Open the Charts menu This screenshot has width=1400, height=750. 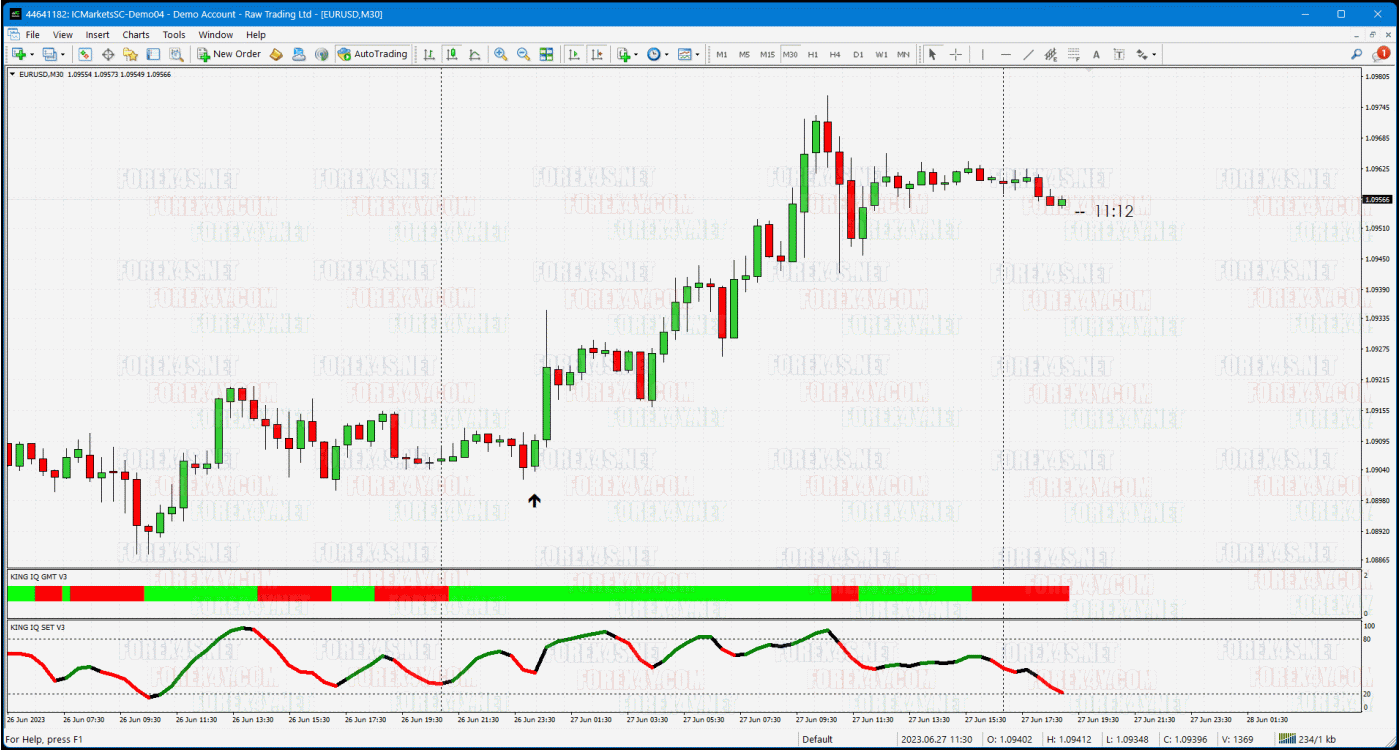coord(135,33)
